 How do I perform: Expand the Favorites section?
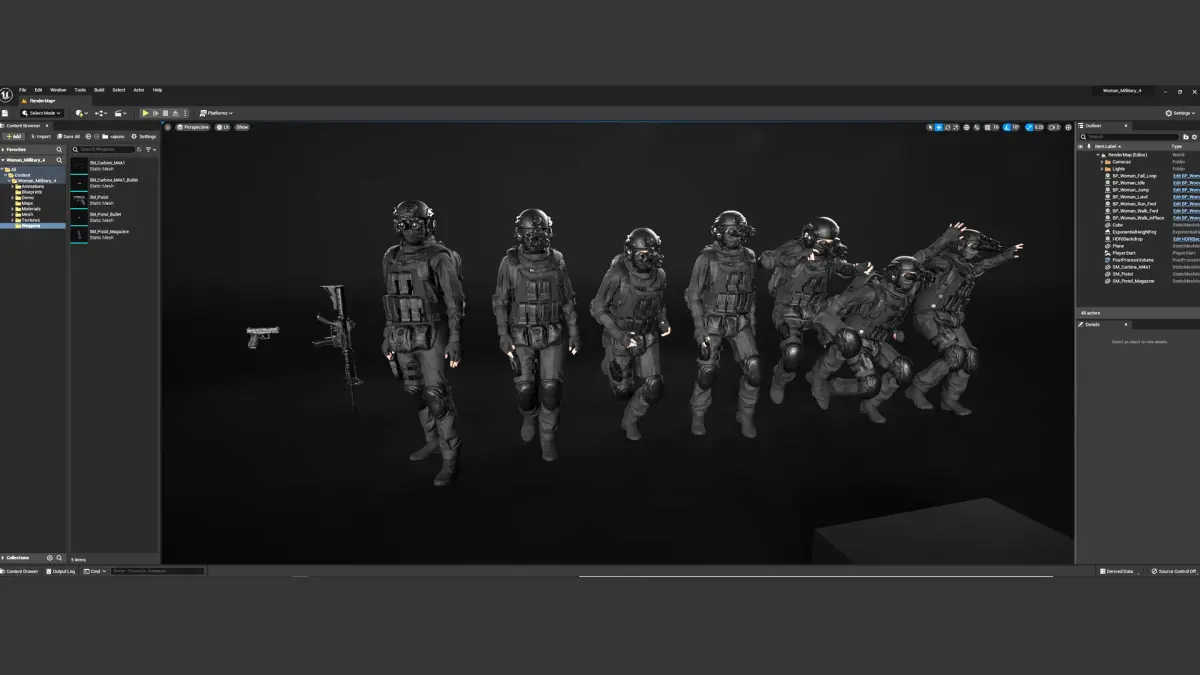click(3, 149)
